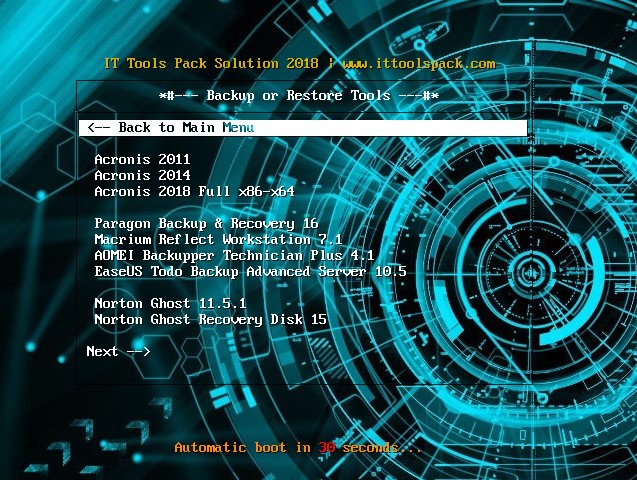Select Acronis 2018 Full x86-x64
The width and height of the screenshot is (637, 480).
point(195,191)
